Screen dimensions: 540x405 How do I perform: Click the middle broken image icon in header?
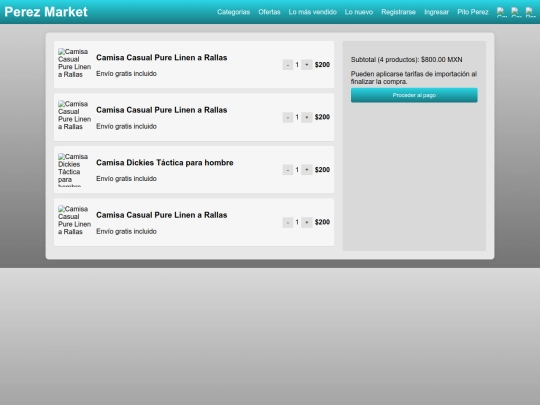[x=516, y=12]
